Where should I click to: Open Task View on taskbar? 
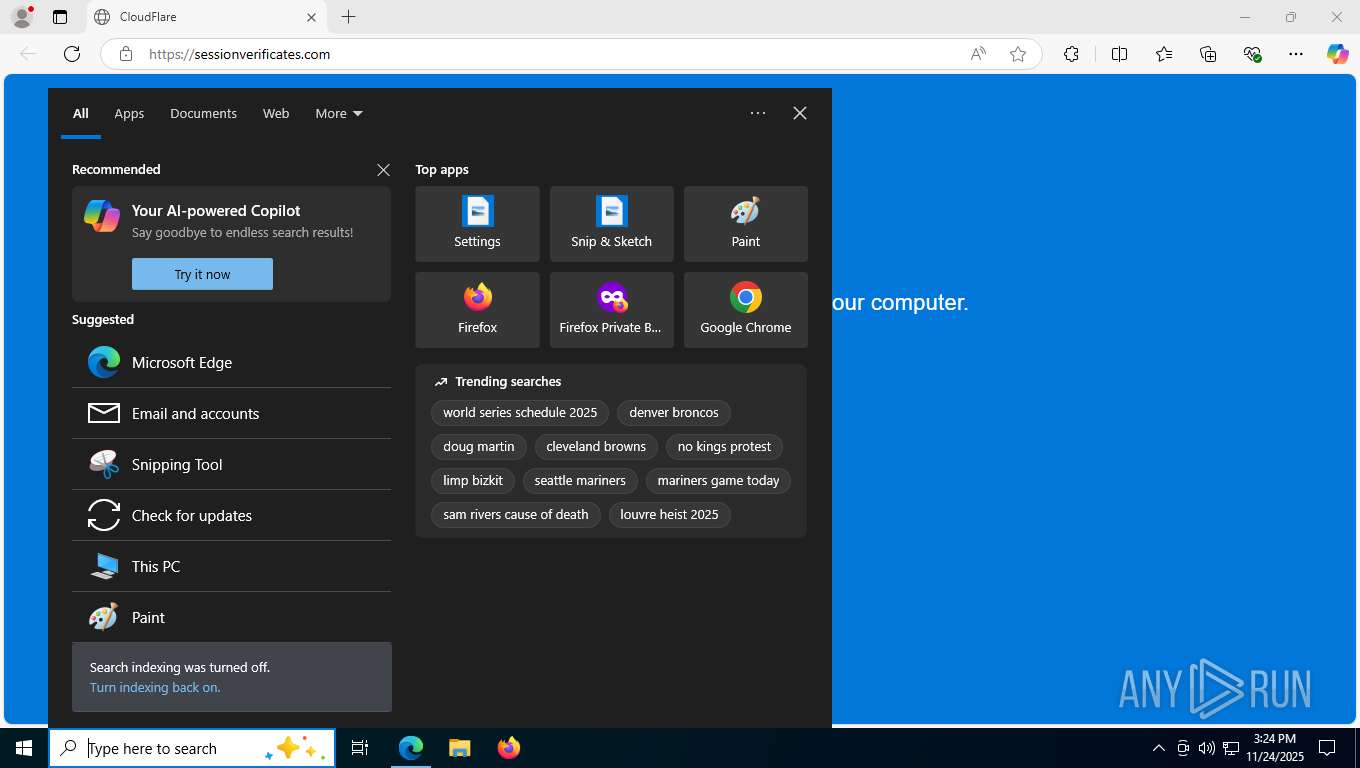point(360,748)
